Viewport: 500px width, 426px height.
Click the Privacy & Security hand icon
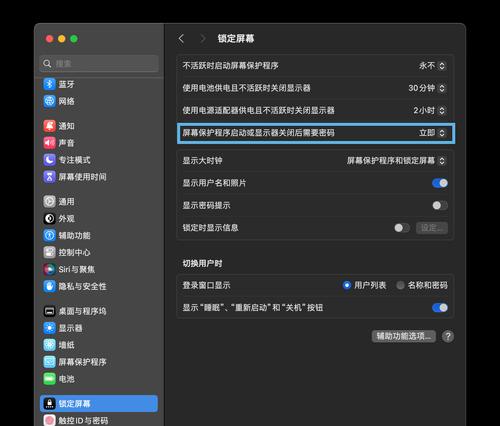point(49,286)
